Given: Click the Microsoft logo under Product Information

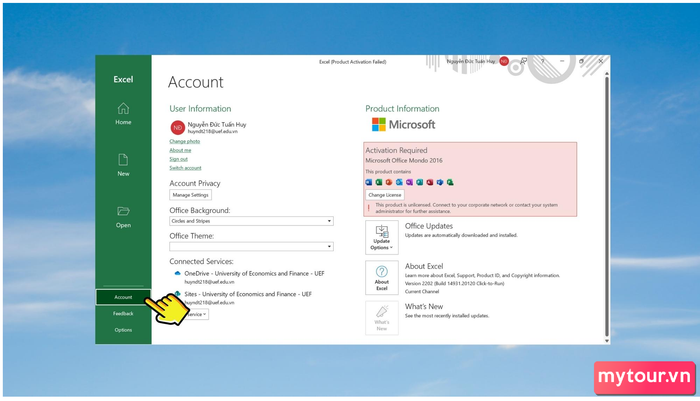Looking at the screenshot, I should pos(404,125).
